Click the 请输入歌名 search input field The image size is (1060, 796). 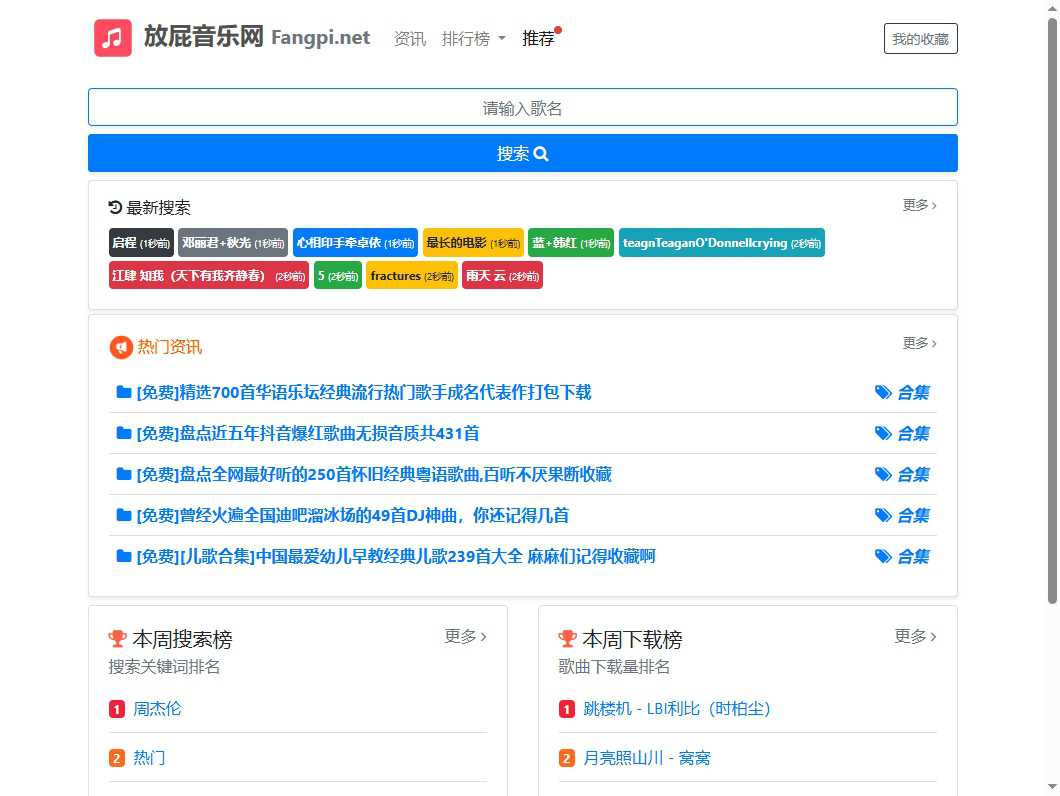point(522,106)
